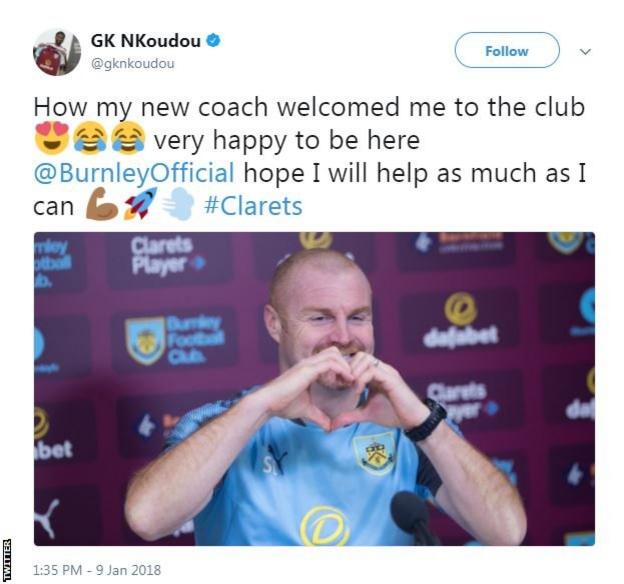
Task: Click the heart-eyes emoji
Action: [52, 138]
